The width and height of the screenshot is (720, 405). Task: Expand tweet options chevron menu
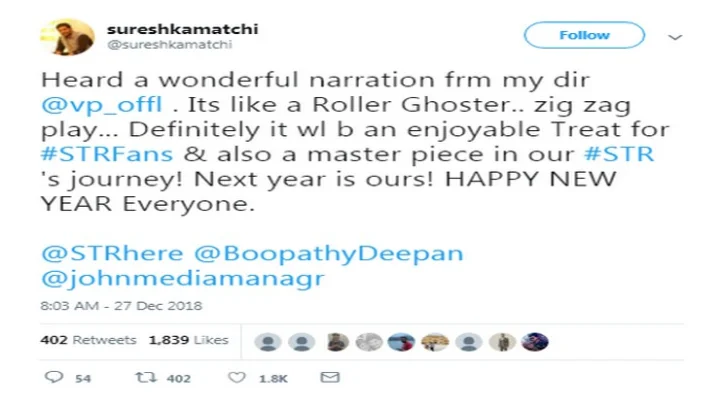click(x=675, y=37)
